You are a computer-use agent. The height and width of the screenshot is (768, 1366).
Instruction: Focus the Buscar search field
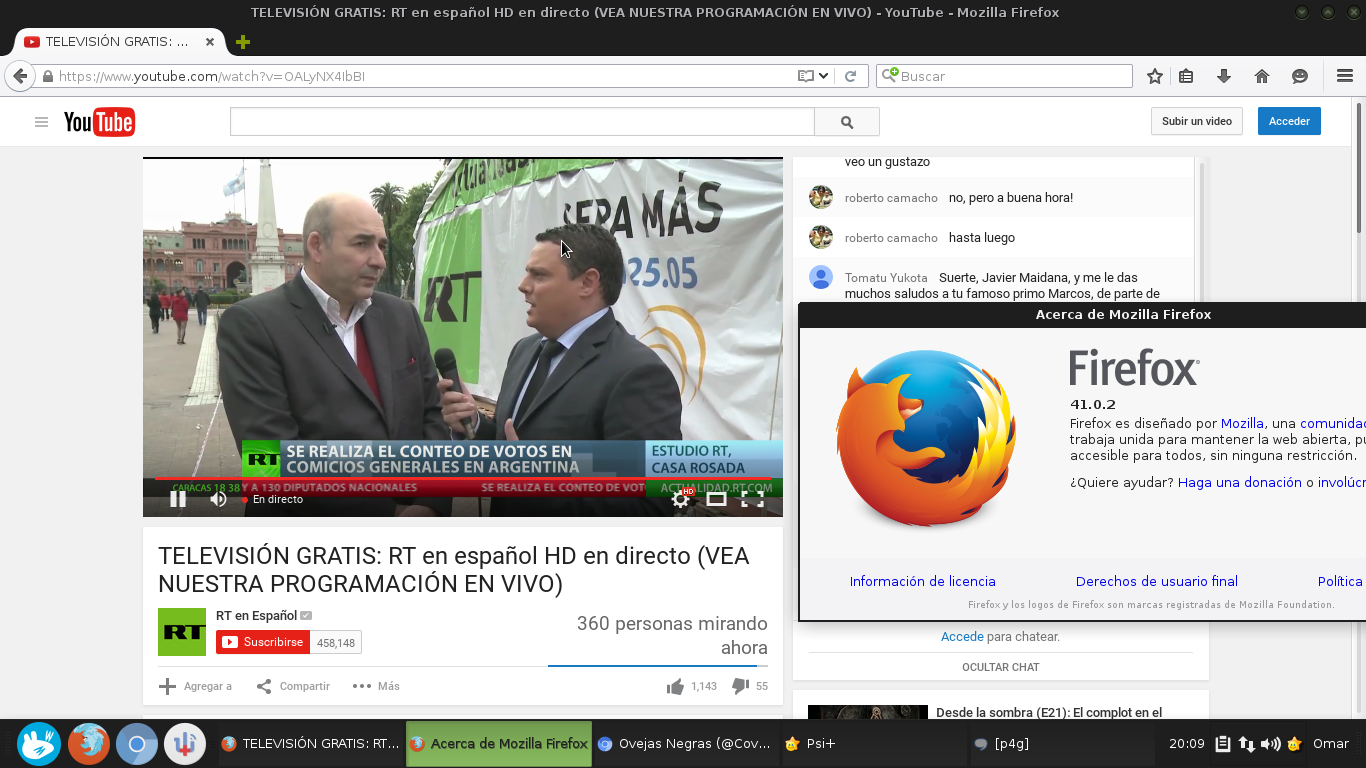tap(1004, 76)
